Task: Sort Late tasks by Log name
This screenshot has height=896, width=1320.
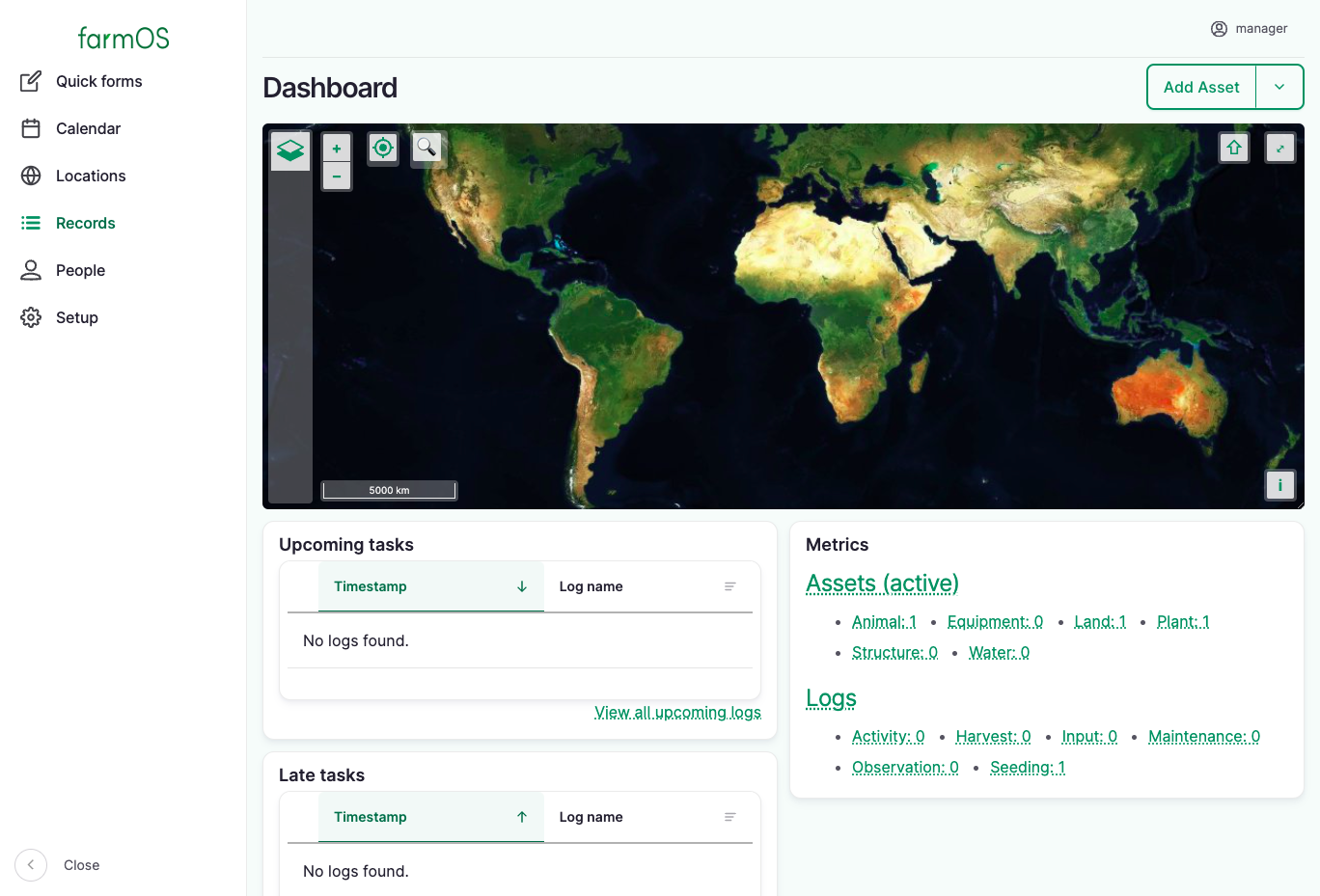Action: coord(648,817)
